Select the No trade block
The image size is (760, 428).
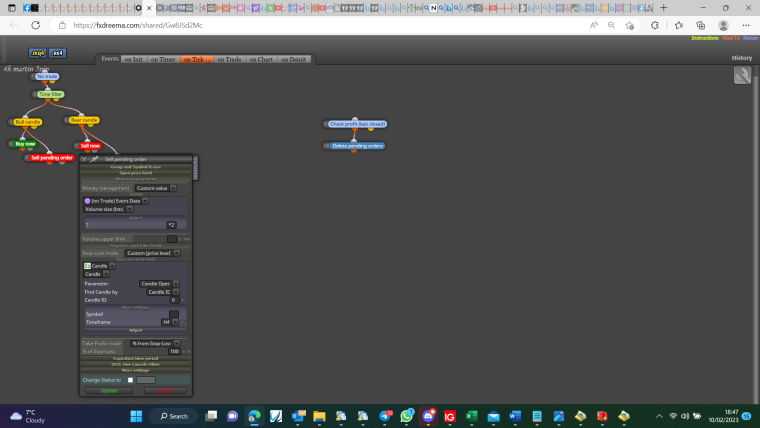click(x=47, y=77)
